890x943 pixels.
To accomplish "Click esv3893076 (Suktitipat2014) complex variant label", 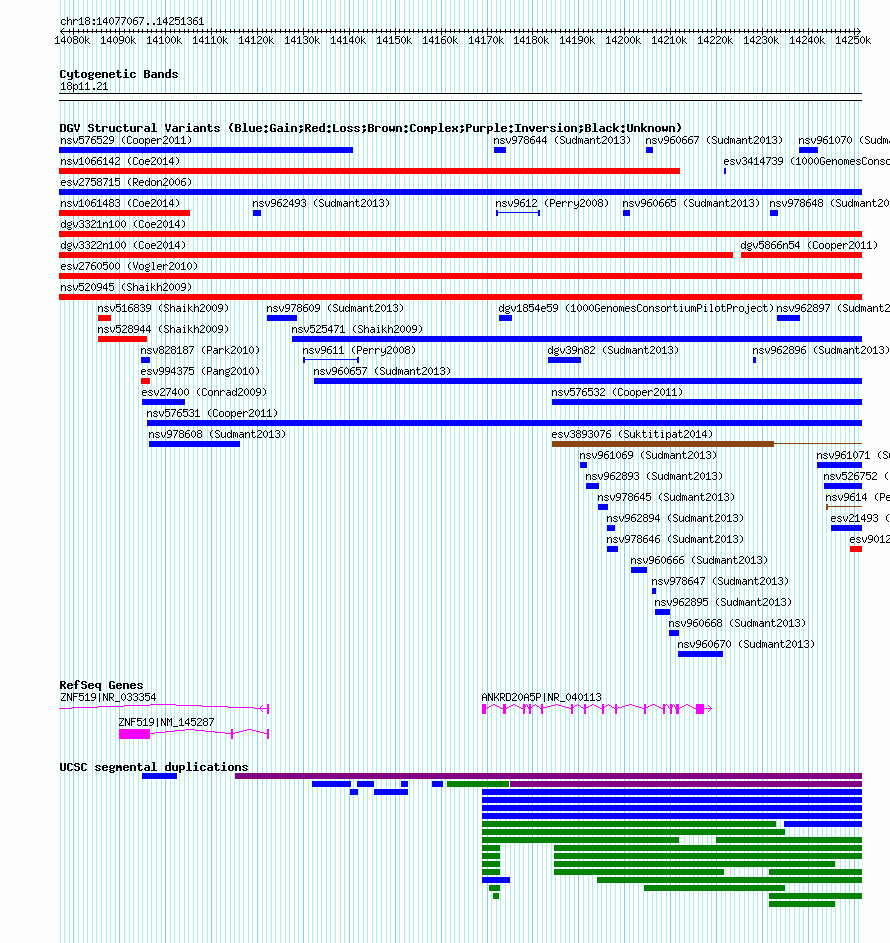I will 632,434.
